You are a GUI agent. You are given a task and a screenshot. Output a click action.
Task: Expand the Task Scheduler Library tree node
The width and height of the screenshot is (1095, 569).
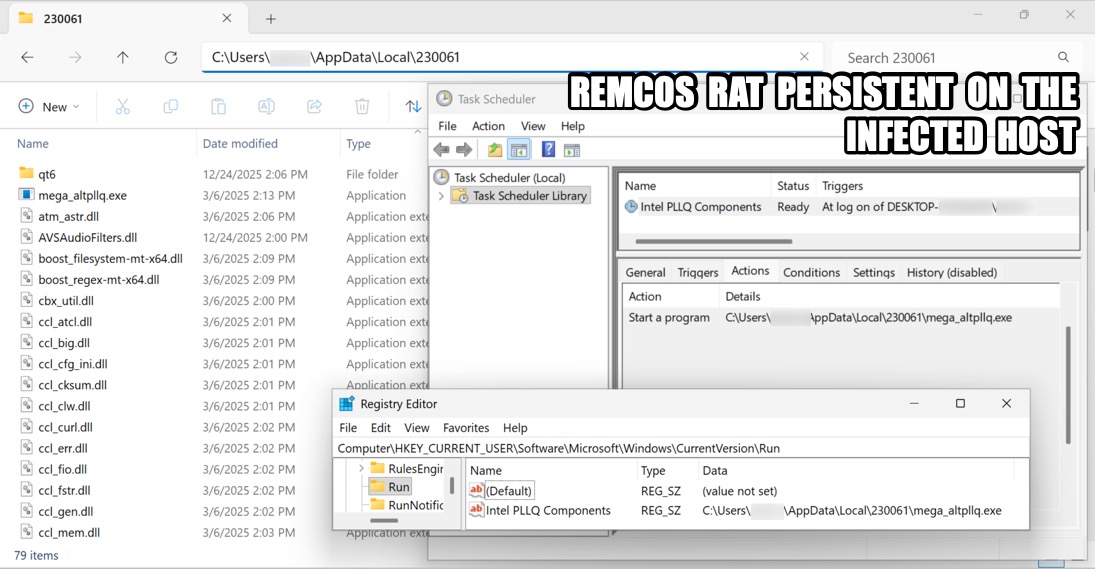click(x=441, y=196)
